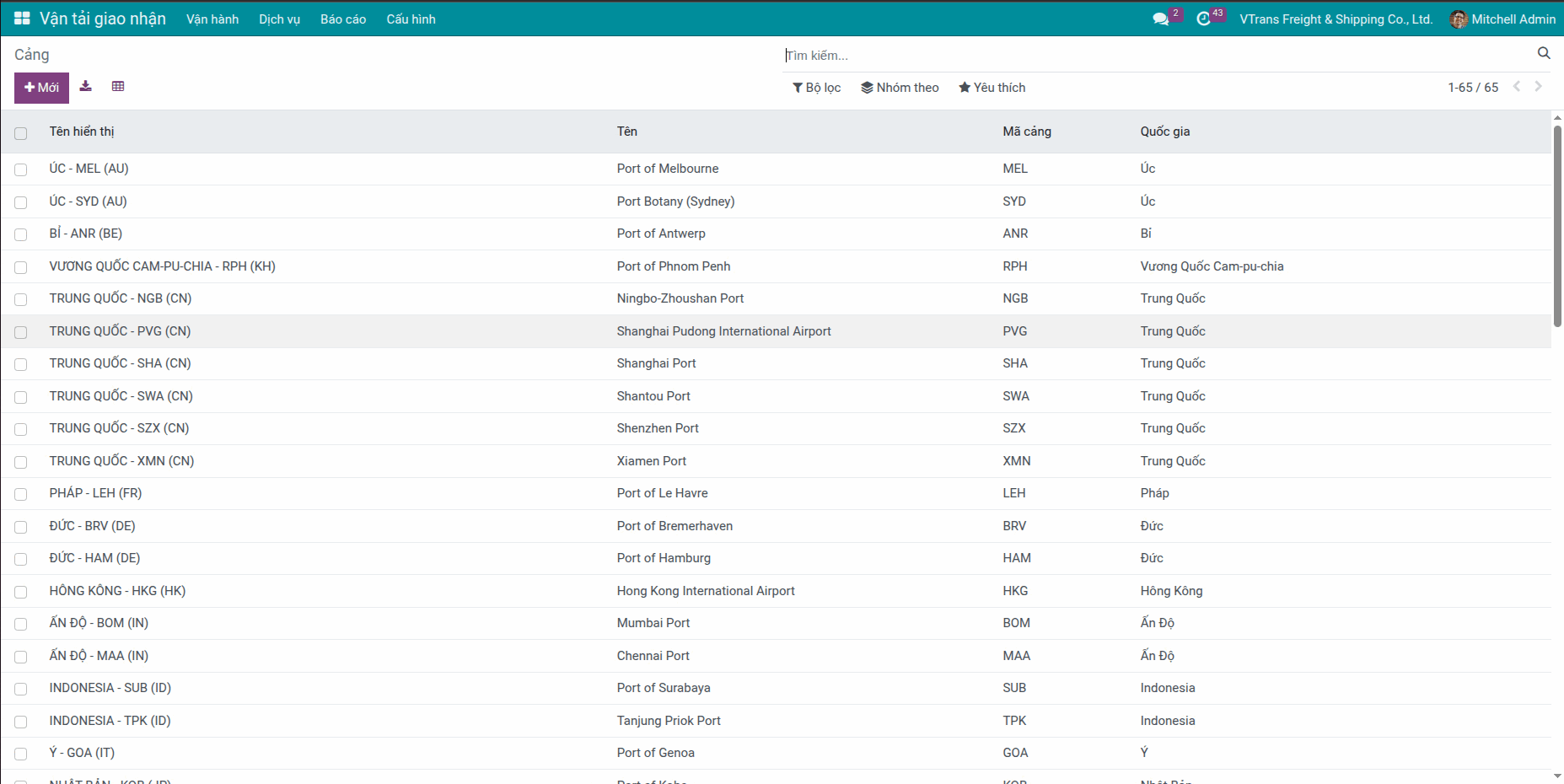1564x784 pixels.
Task: Click the download/import records icon
Action: click(x=86, y=86)
